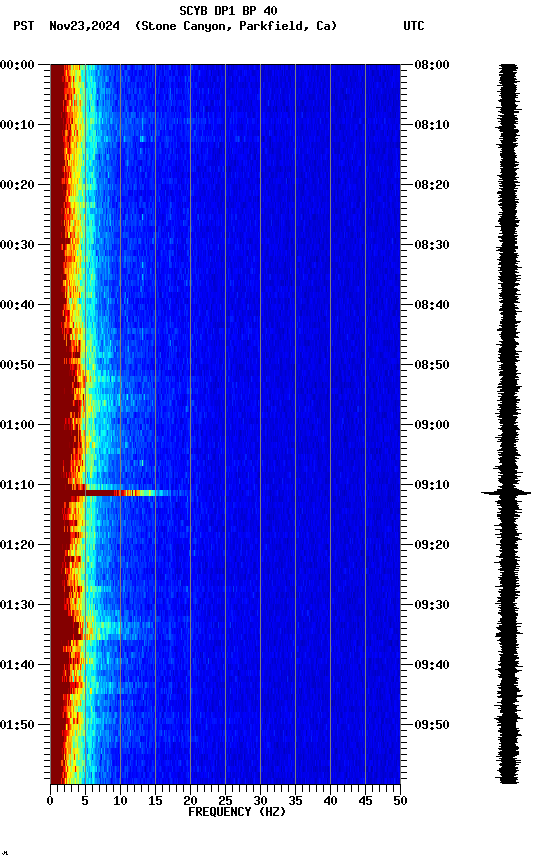Click the UTC time label 09:40
552x864 pixels.
click(x=432, y=666)
